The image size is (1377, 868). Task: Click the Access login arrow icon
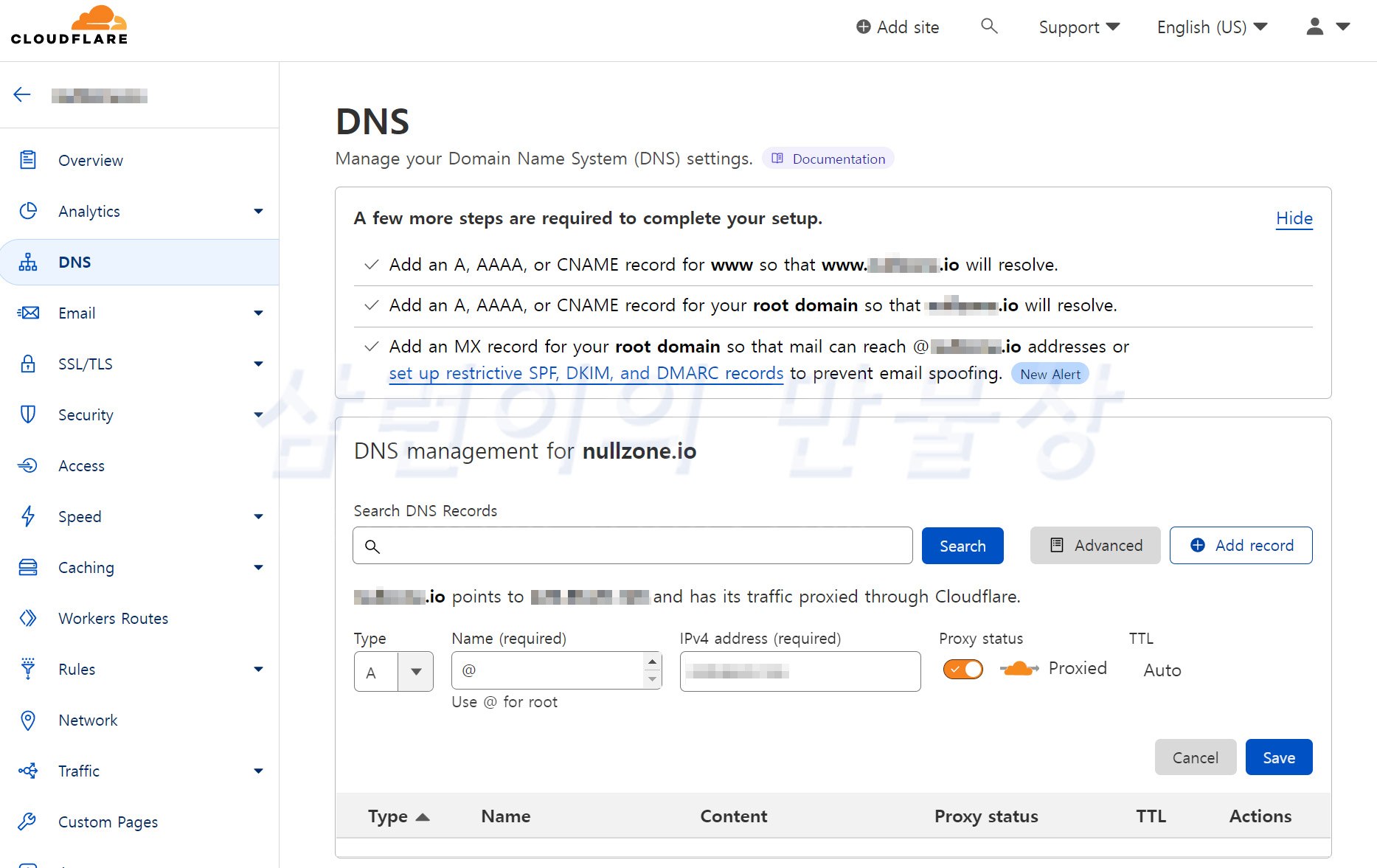pos(28,465)
